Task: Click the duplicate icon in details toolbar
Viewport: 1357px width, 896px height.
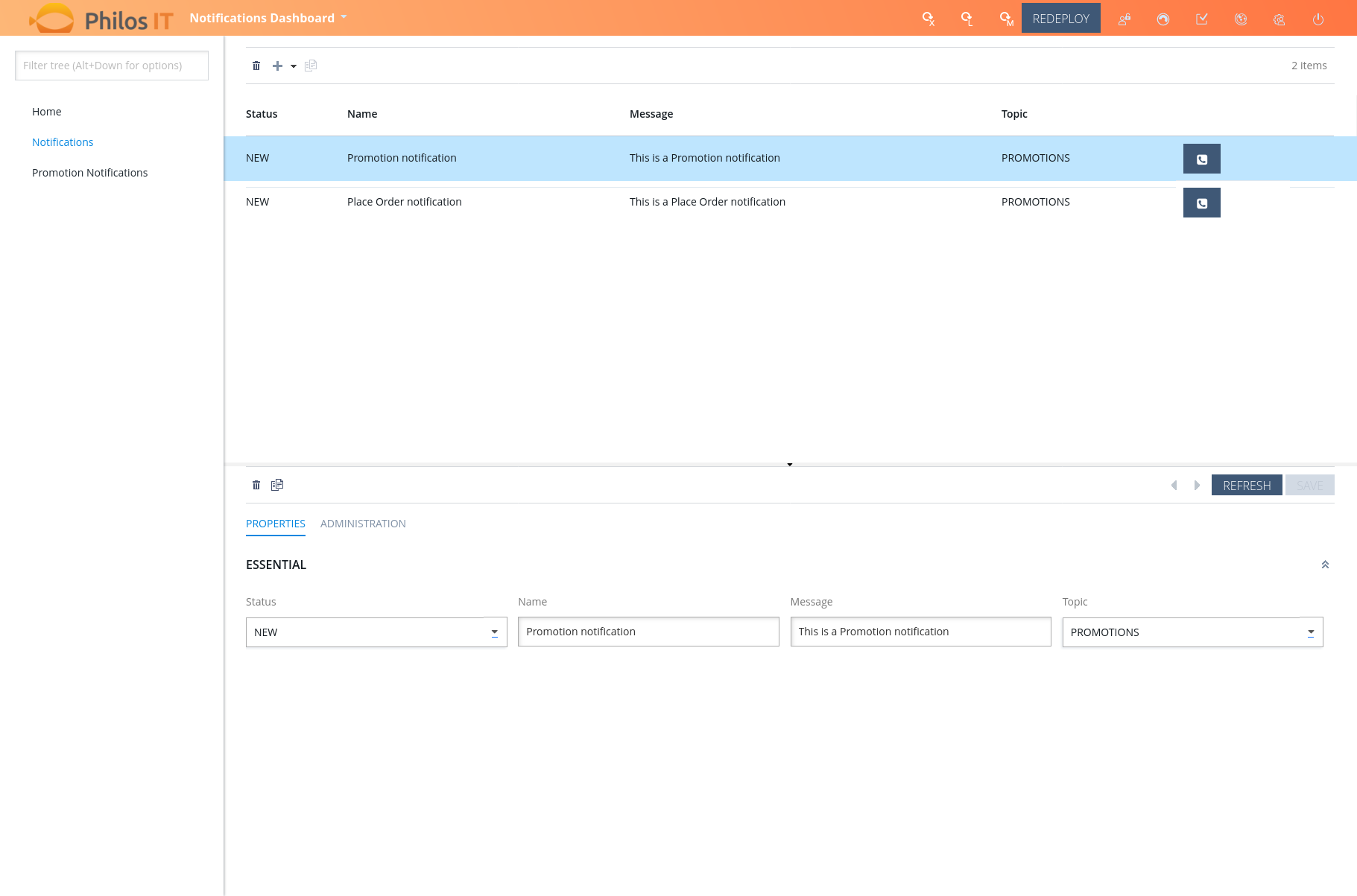Action: click(277, 485)
